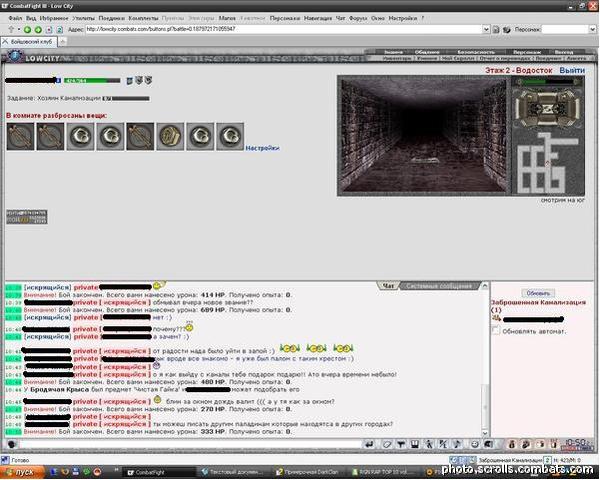Click the counter banner below items
The image size is (600, 480).
click(x=27, y=216)
